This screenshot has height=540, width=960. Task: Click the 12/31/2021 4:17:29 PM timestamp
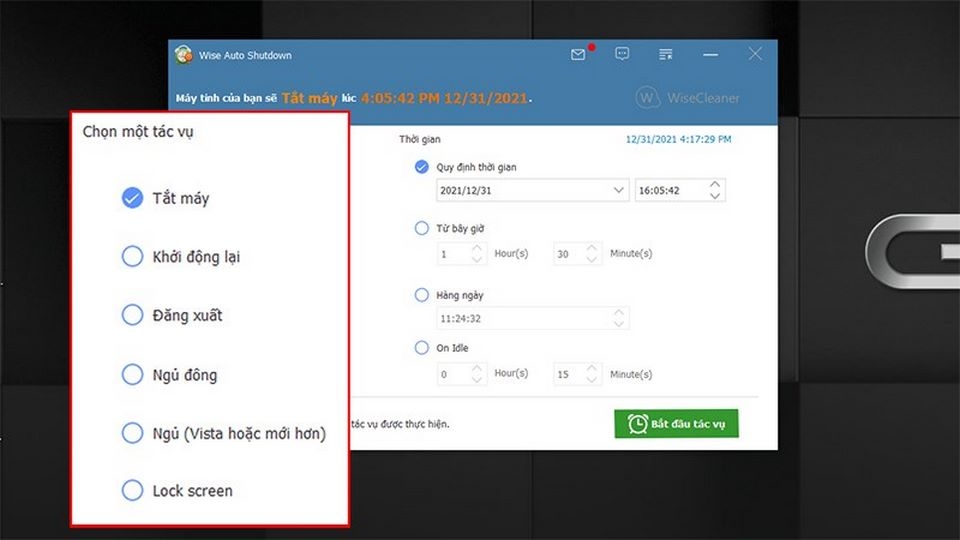pyautogui.click(x=678, y=139)
